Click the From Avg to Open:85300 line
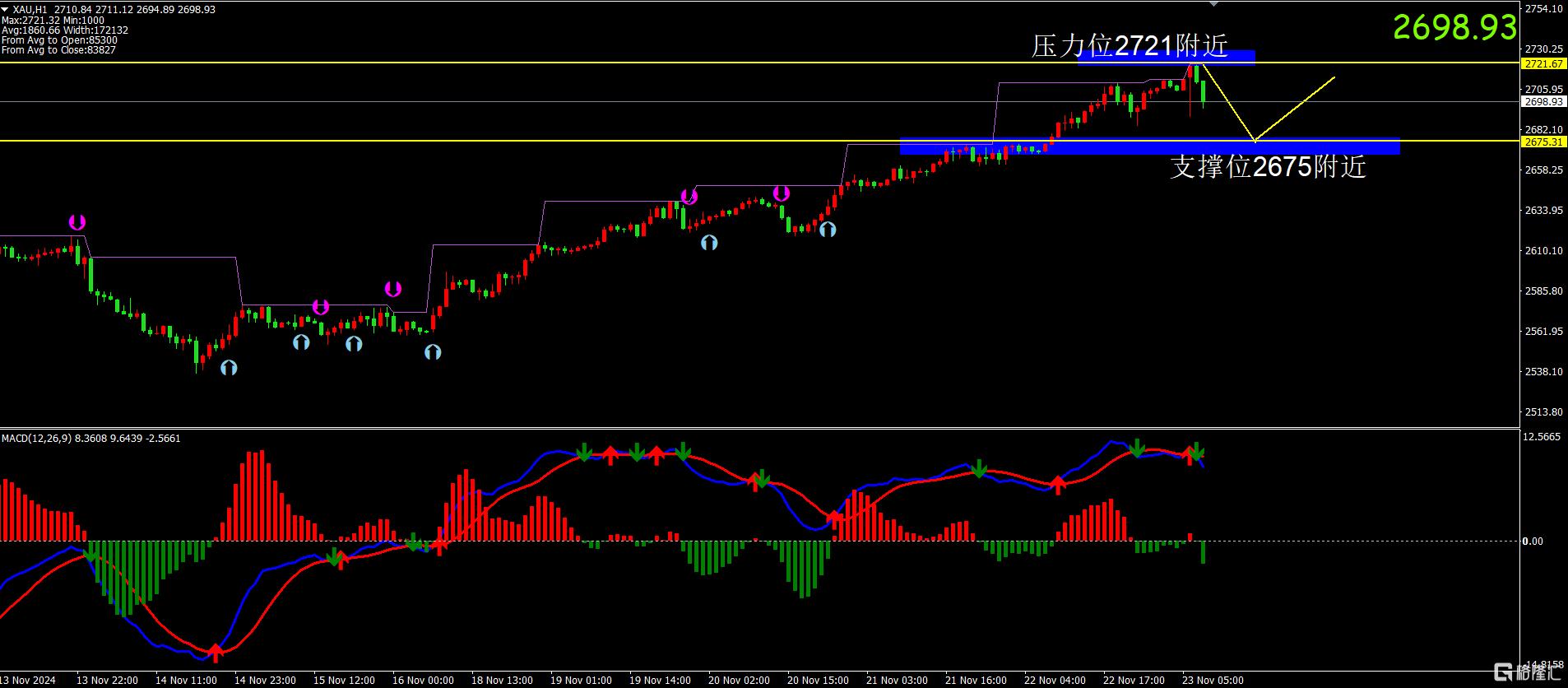Viewport: 1568px width, 688px height. click(x=59, y=40)
